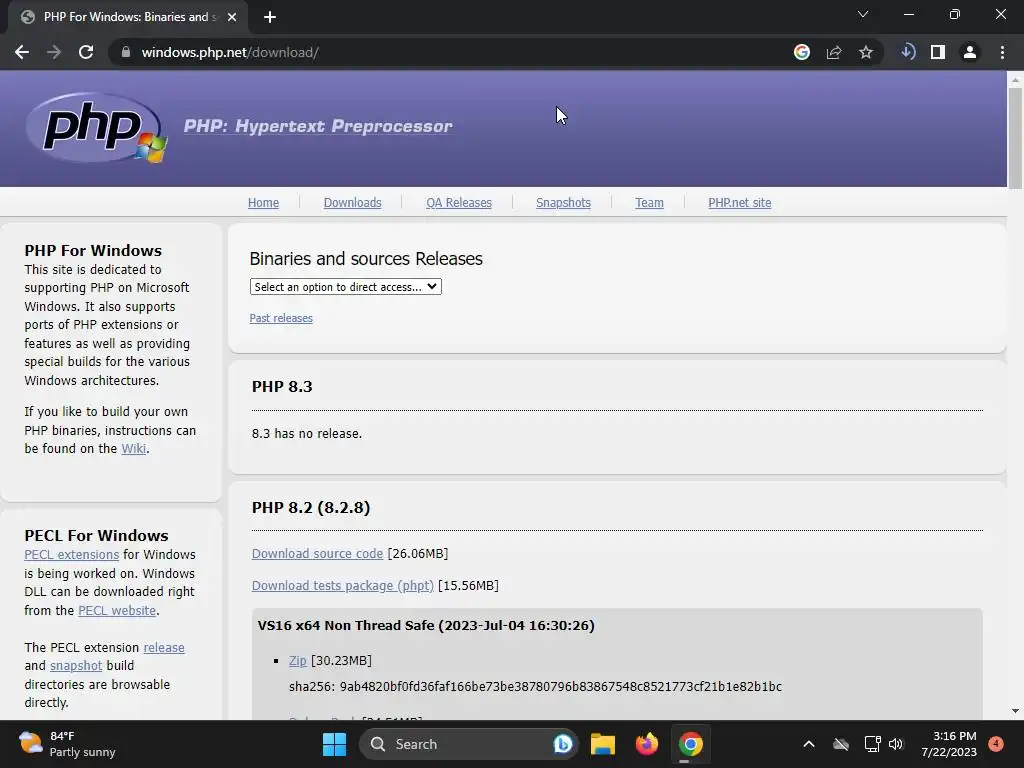This screenshot has width=1024, height=768.
Task: Open the Wiki link in sidebar
Action: pos(134,449)
